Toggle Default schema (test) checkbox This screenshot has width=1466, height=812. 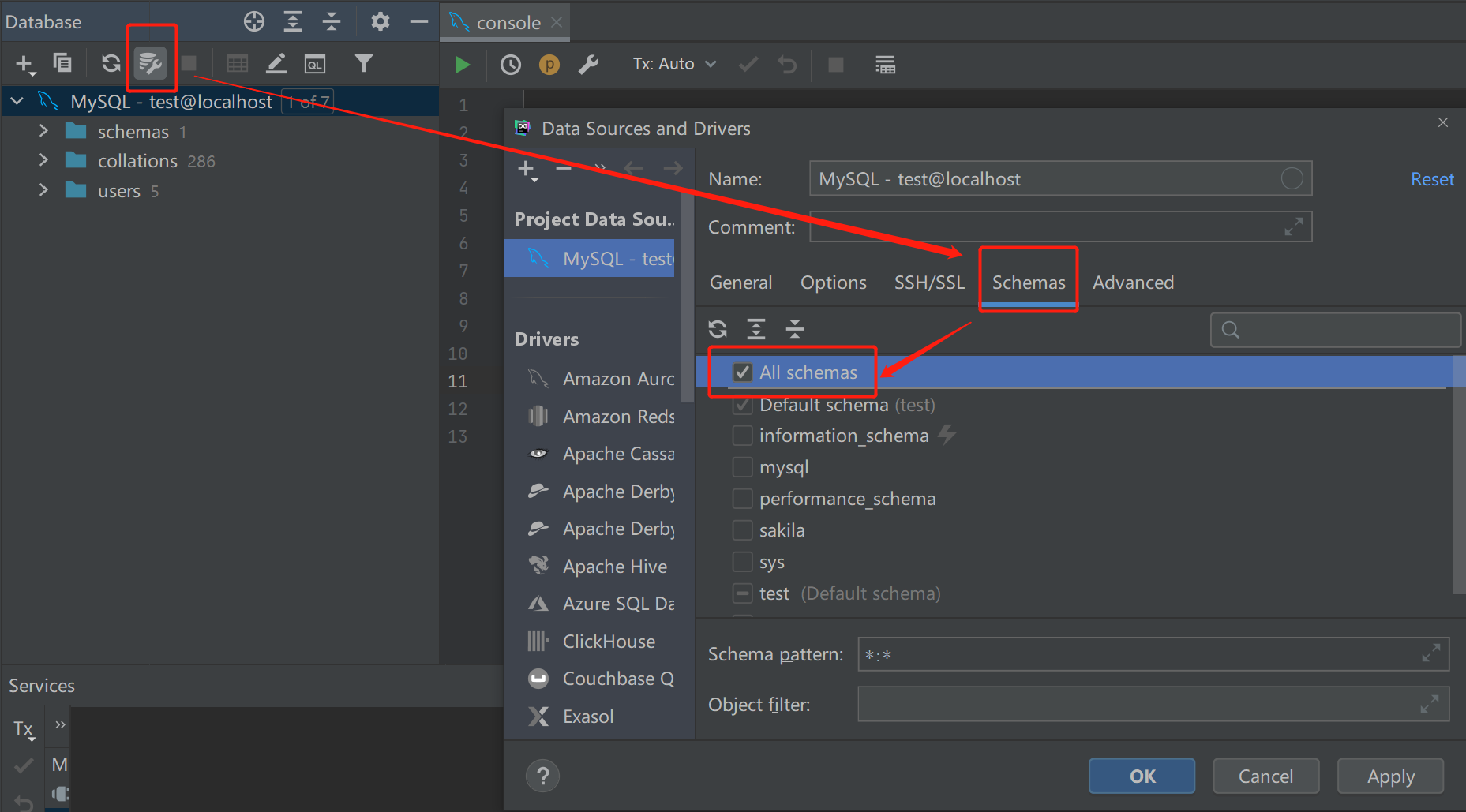(x=742, y=405)
